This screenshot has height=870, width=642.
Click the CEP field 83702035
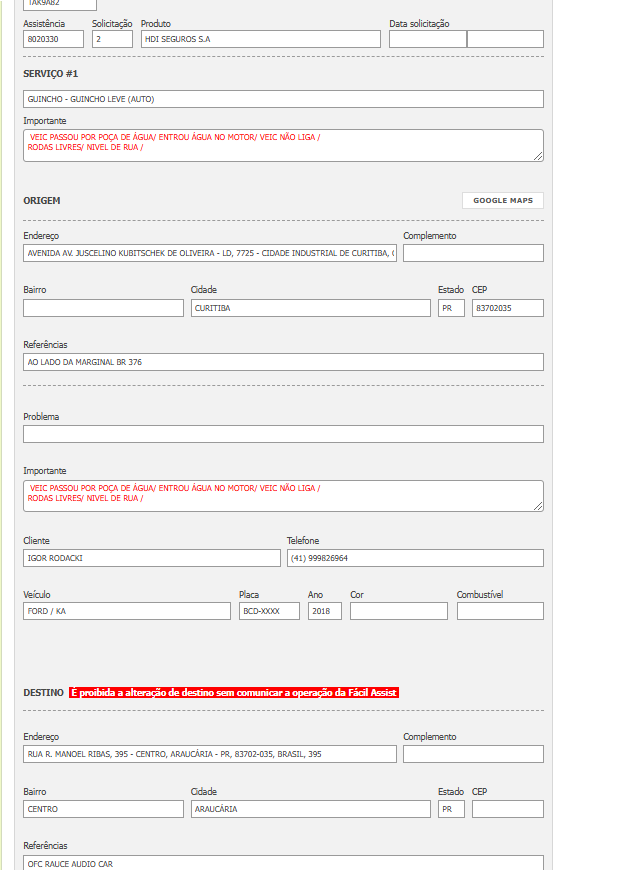click(x=508, y=308)
